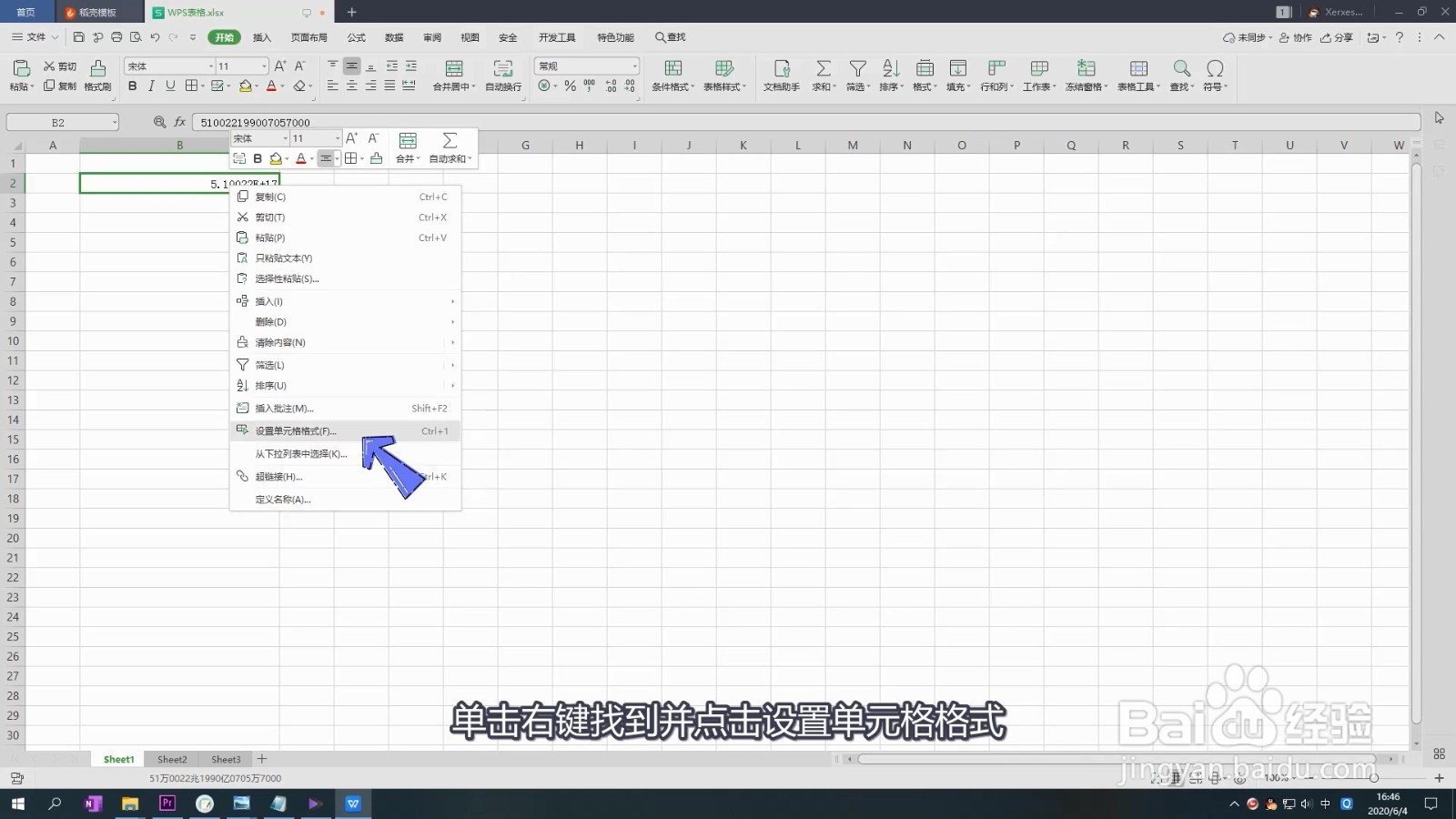
Task: Click the percent style icon
Action: coord(571,86)
